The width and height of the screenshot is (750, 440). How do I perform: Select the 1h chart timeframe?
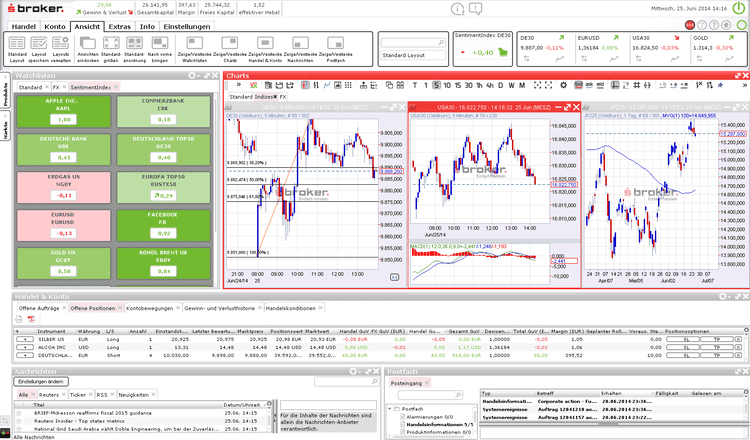pos(479,85)
